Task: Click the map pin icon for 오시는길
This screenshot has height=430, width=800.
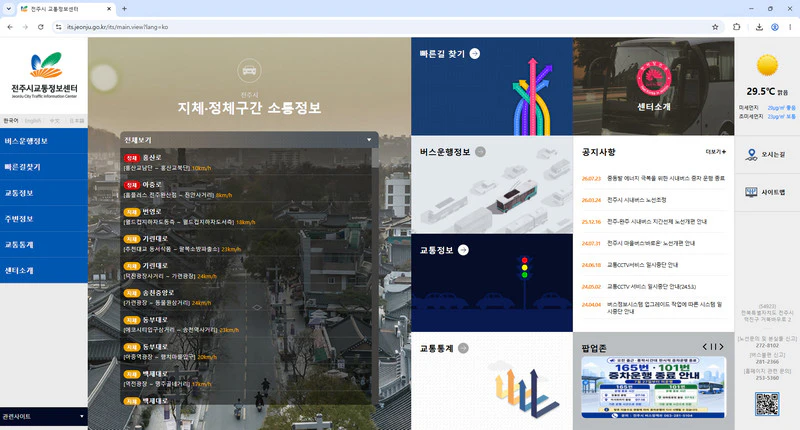Action: [751, 155]
